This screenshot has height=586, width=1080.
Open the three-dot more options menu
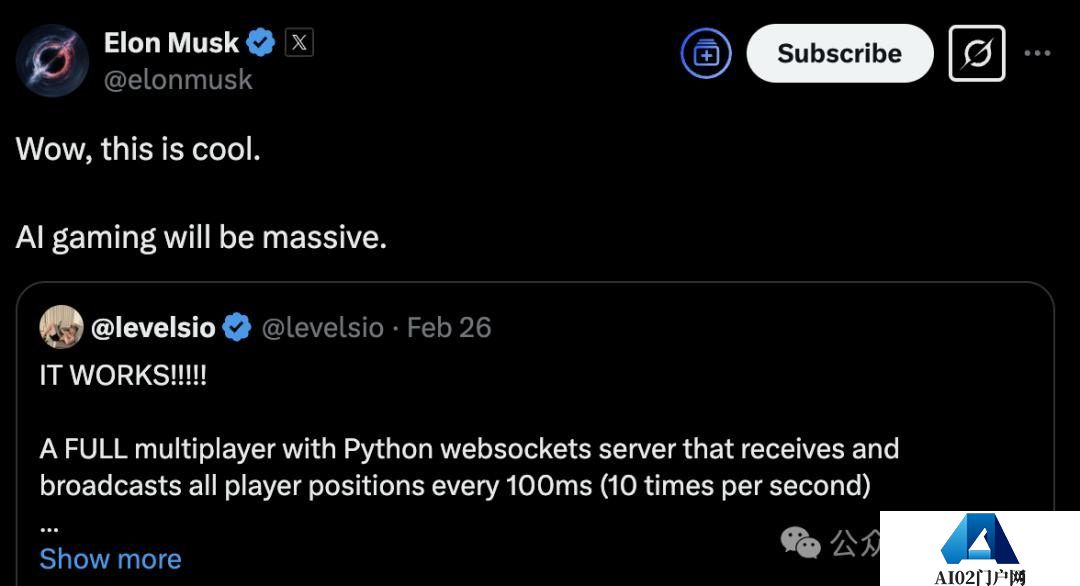pos(1038,54)
